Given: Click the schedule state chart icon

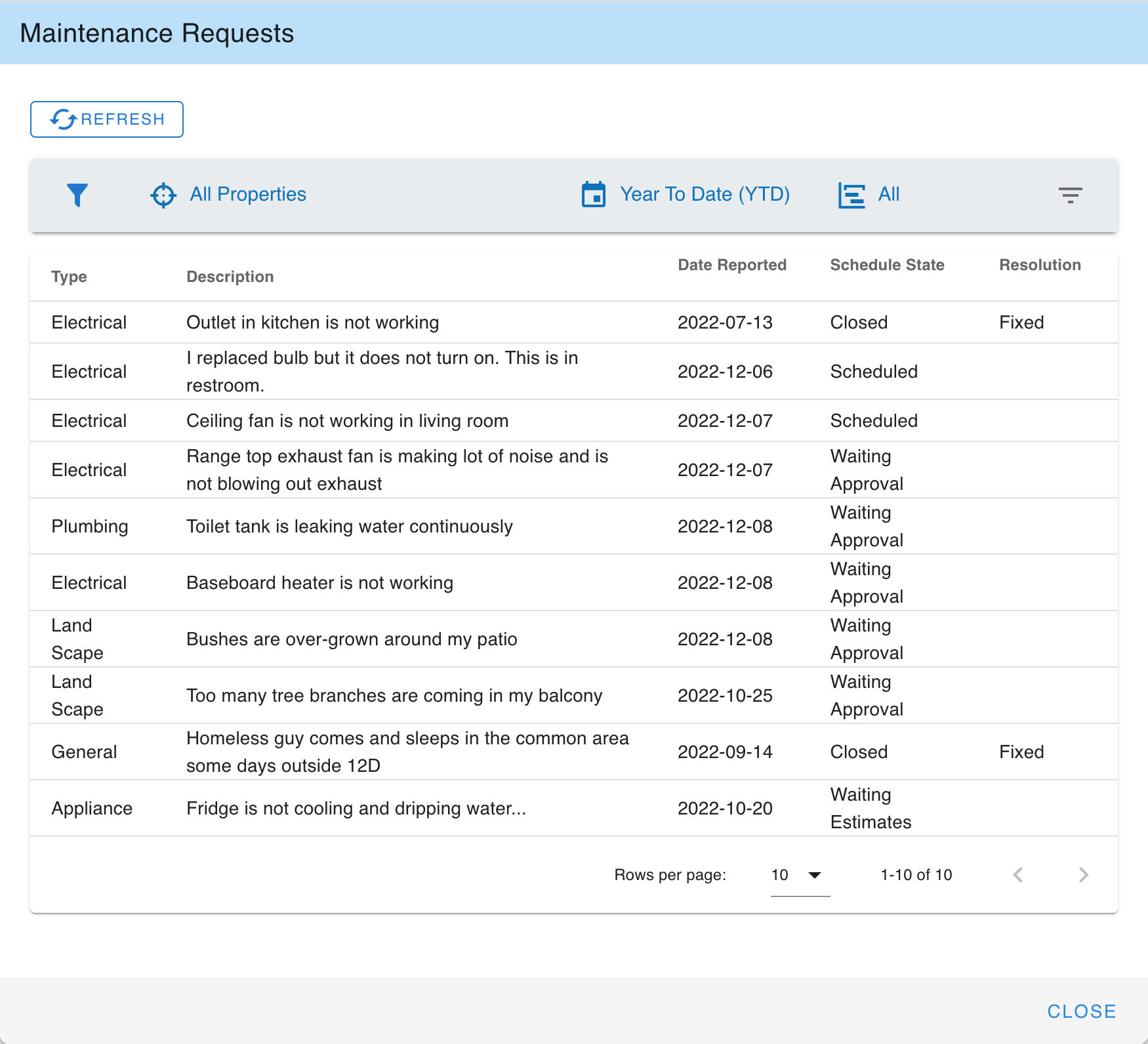Looking at the screenshot, I should [851, 195].
